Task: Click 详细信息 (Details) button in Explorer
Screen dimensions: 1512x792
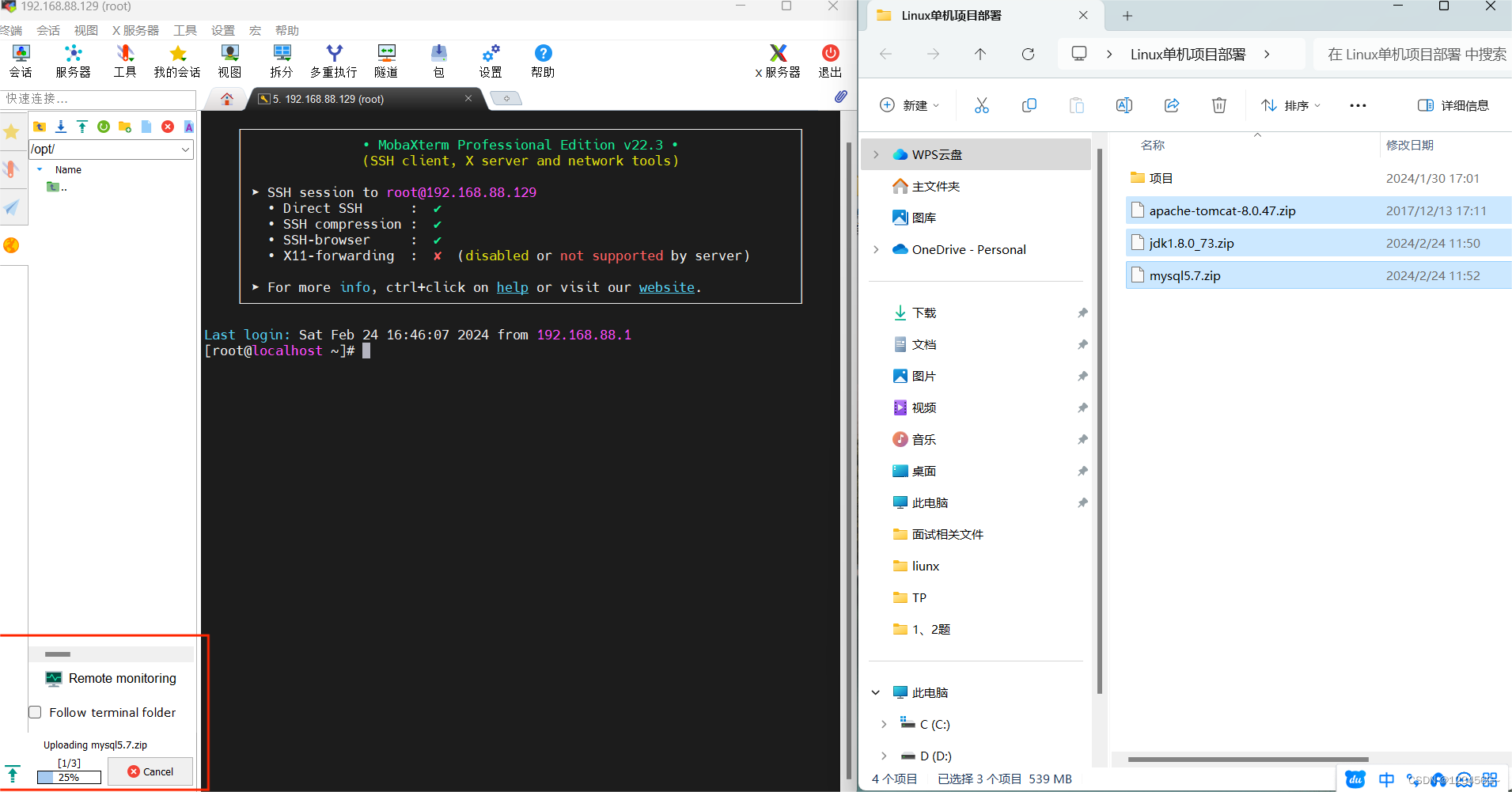Action: (x=1453, y=105)
